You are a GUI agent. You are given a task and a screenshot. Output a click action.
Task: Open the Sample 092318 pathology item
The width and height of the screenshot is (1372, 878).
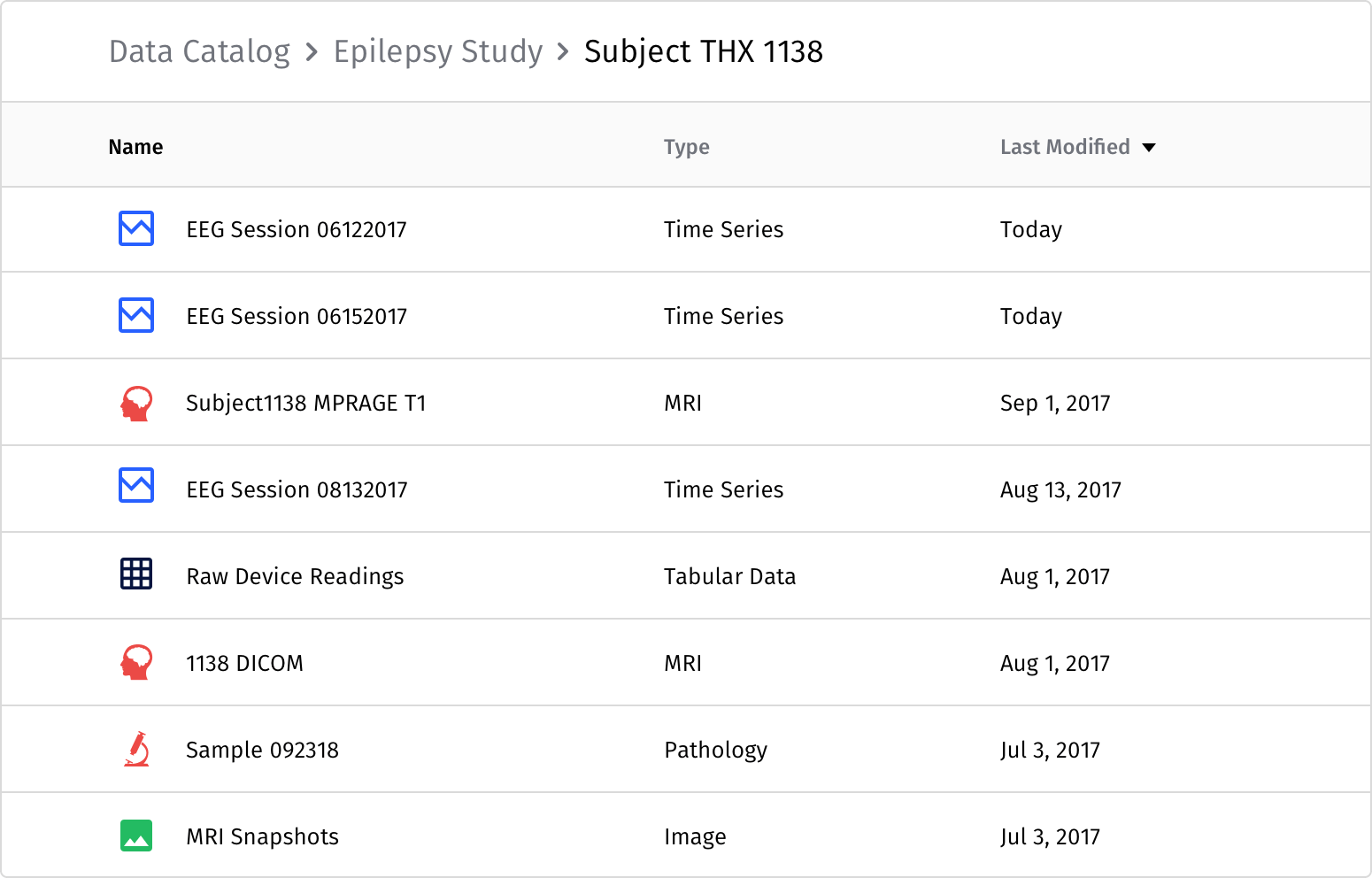(x=262, y=750)
